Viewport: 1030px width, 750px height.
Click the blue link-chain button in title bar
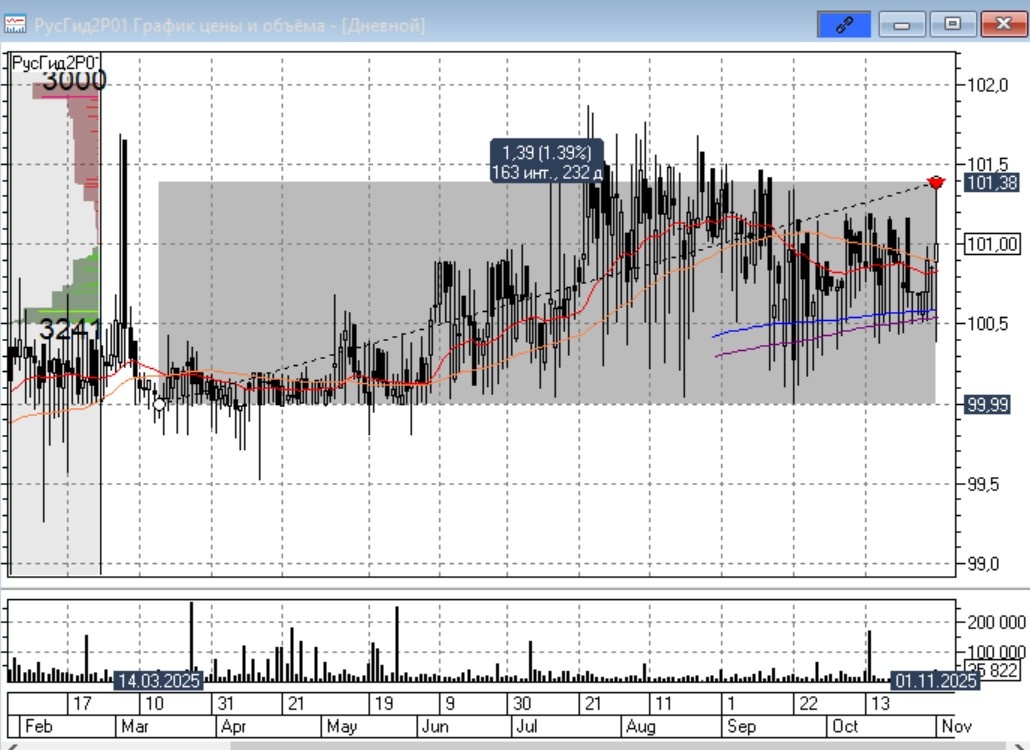point(843,25)
